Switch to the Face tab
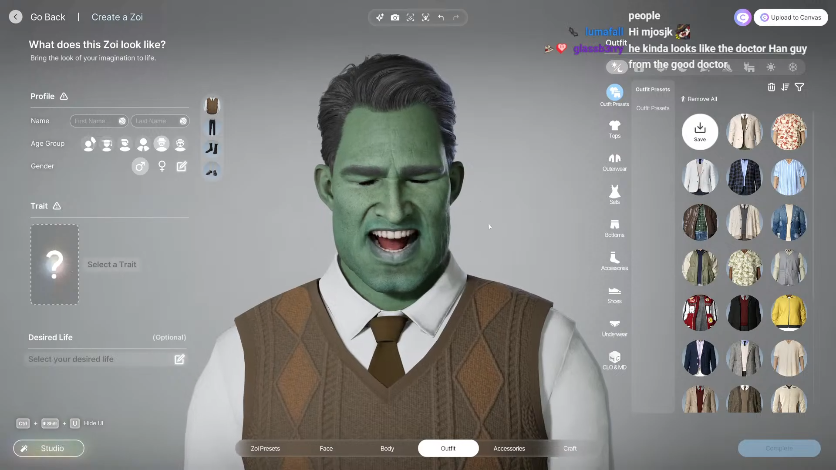The height and width of the screenshot is (470, 836). coord(326,448)
